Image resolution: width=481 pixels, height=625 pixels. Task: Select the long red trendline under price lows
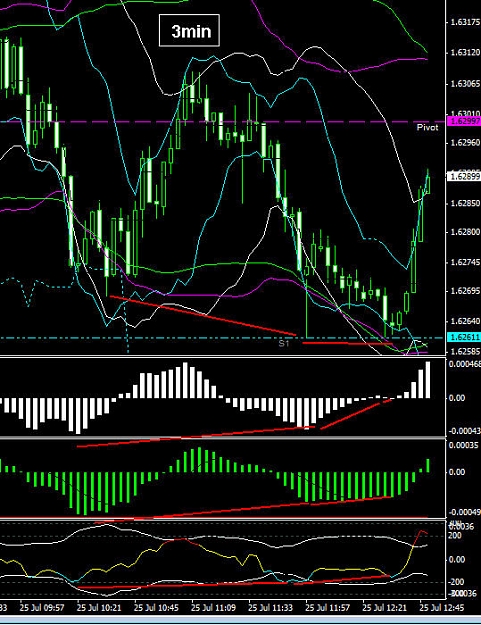click(202, 315)
